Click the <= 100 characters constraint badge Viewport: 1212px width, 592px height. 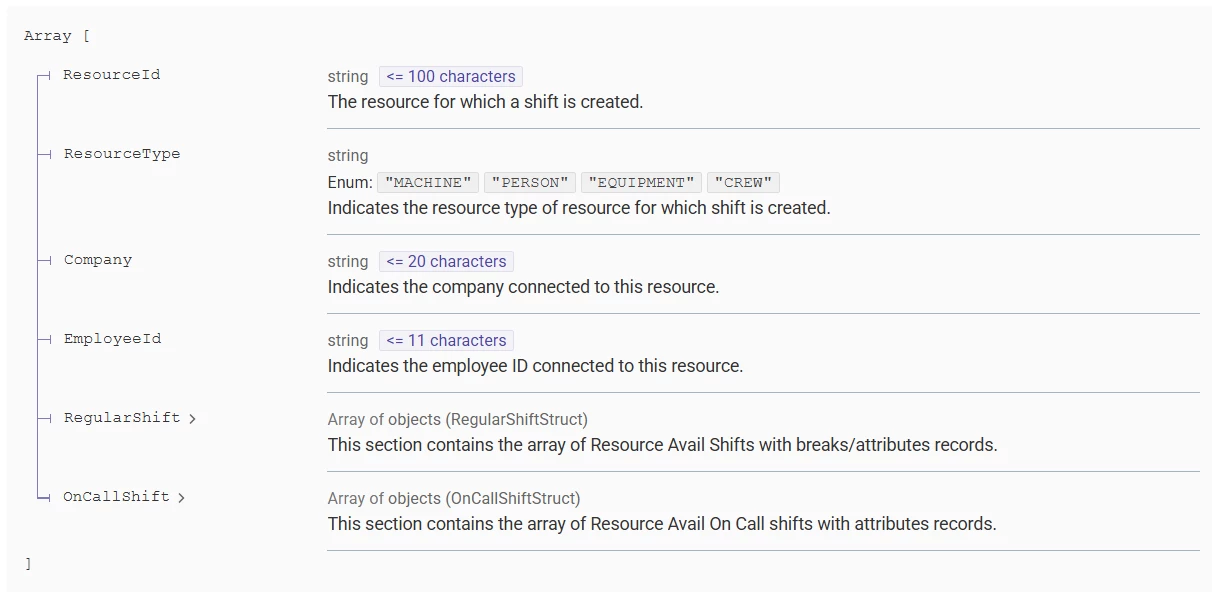(x=451, y=77)
